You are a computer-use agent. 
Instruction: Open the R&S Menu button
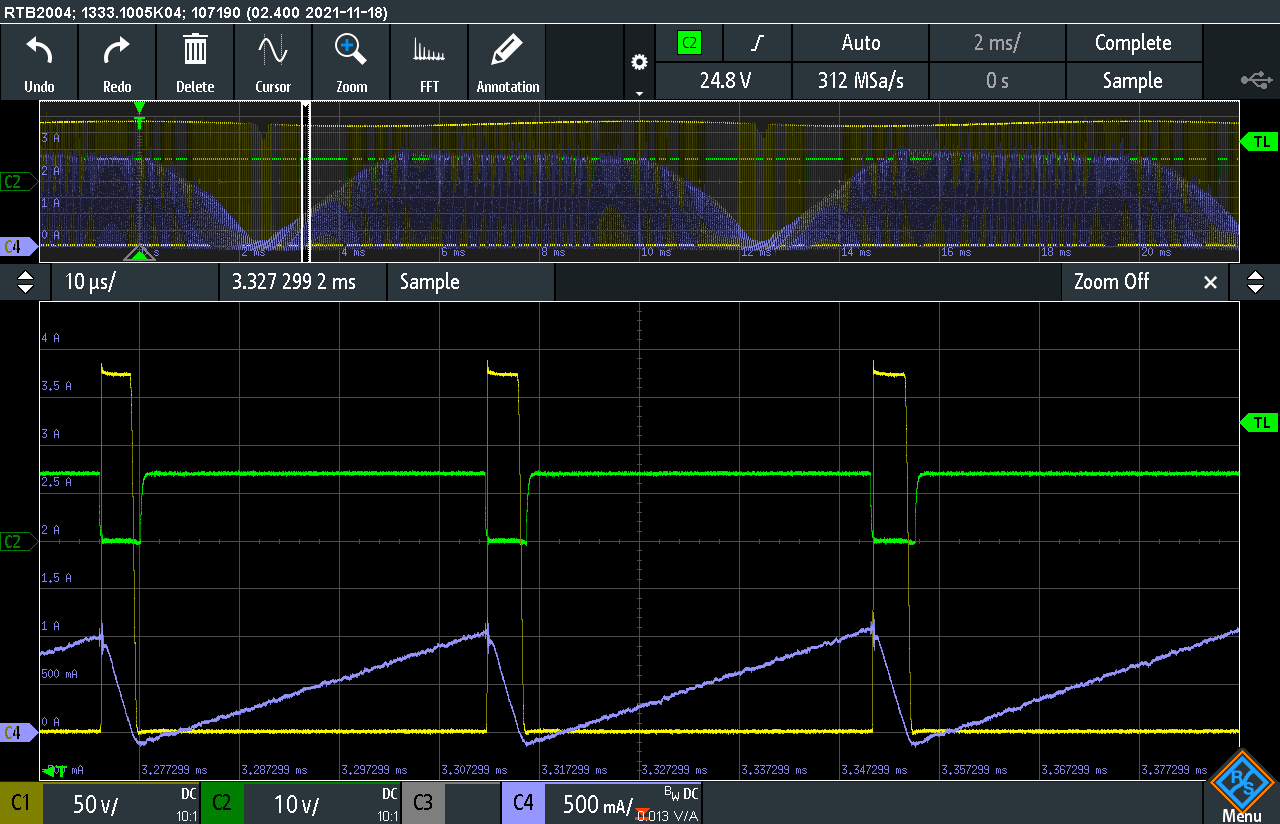1242,787
